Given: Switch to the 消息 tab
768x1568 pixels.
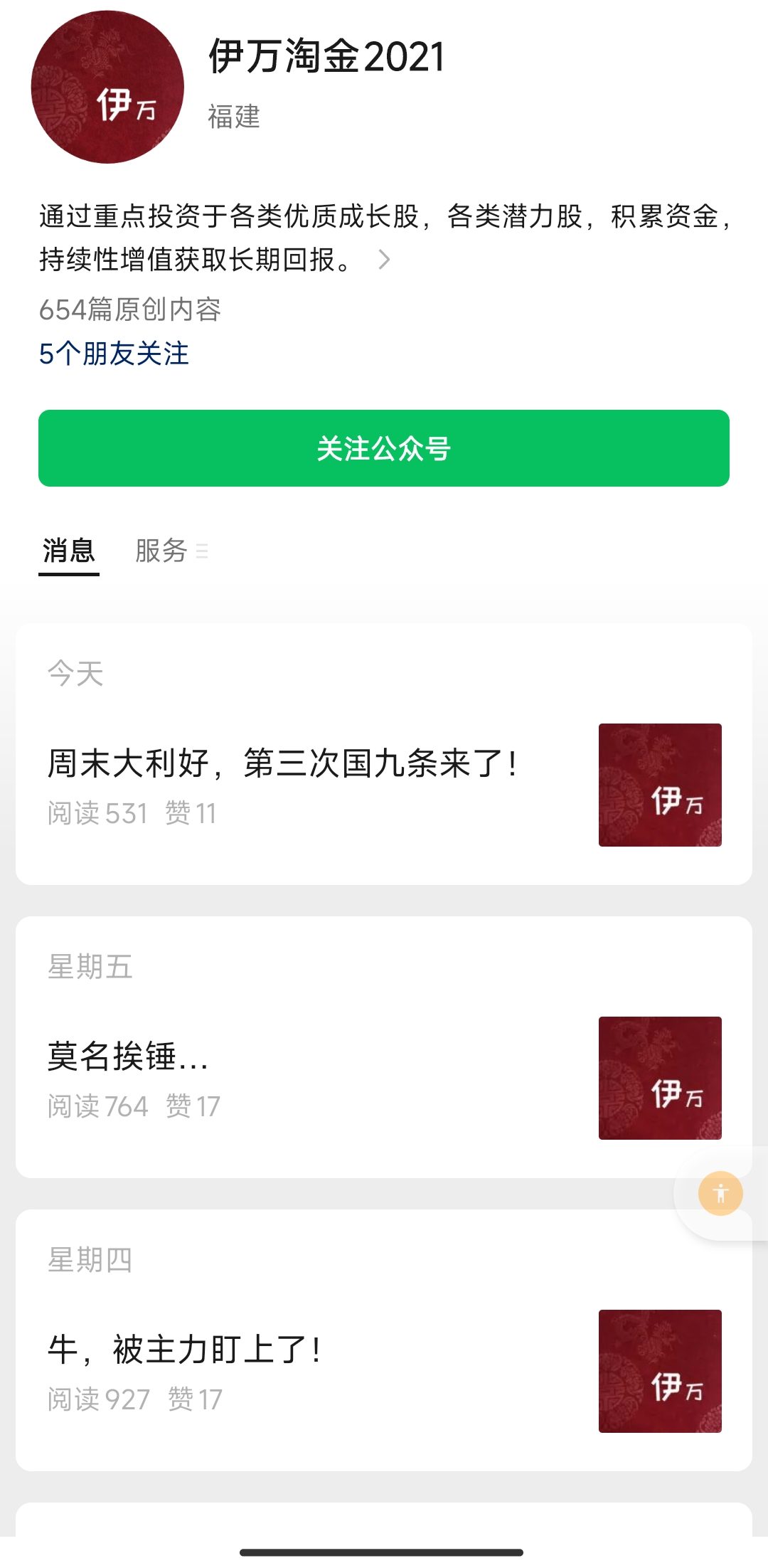Looking at the screenshot, I should click(69, 551).
